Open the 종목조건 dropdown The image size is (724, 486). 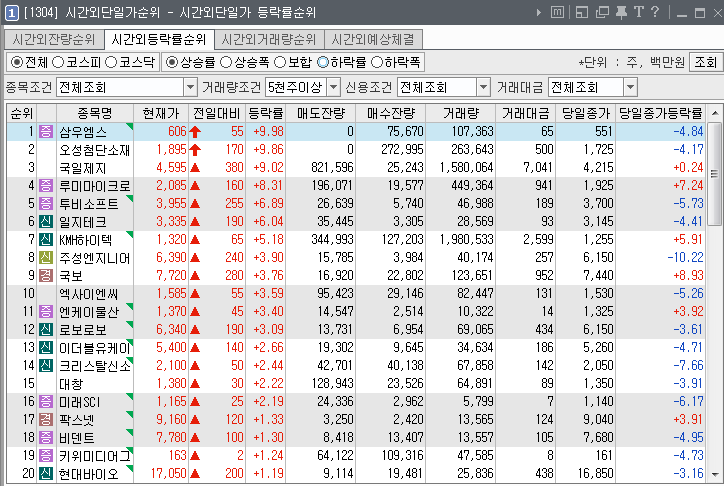190,87
